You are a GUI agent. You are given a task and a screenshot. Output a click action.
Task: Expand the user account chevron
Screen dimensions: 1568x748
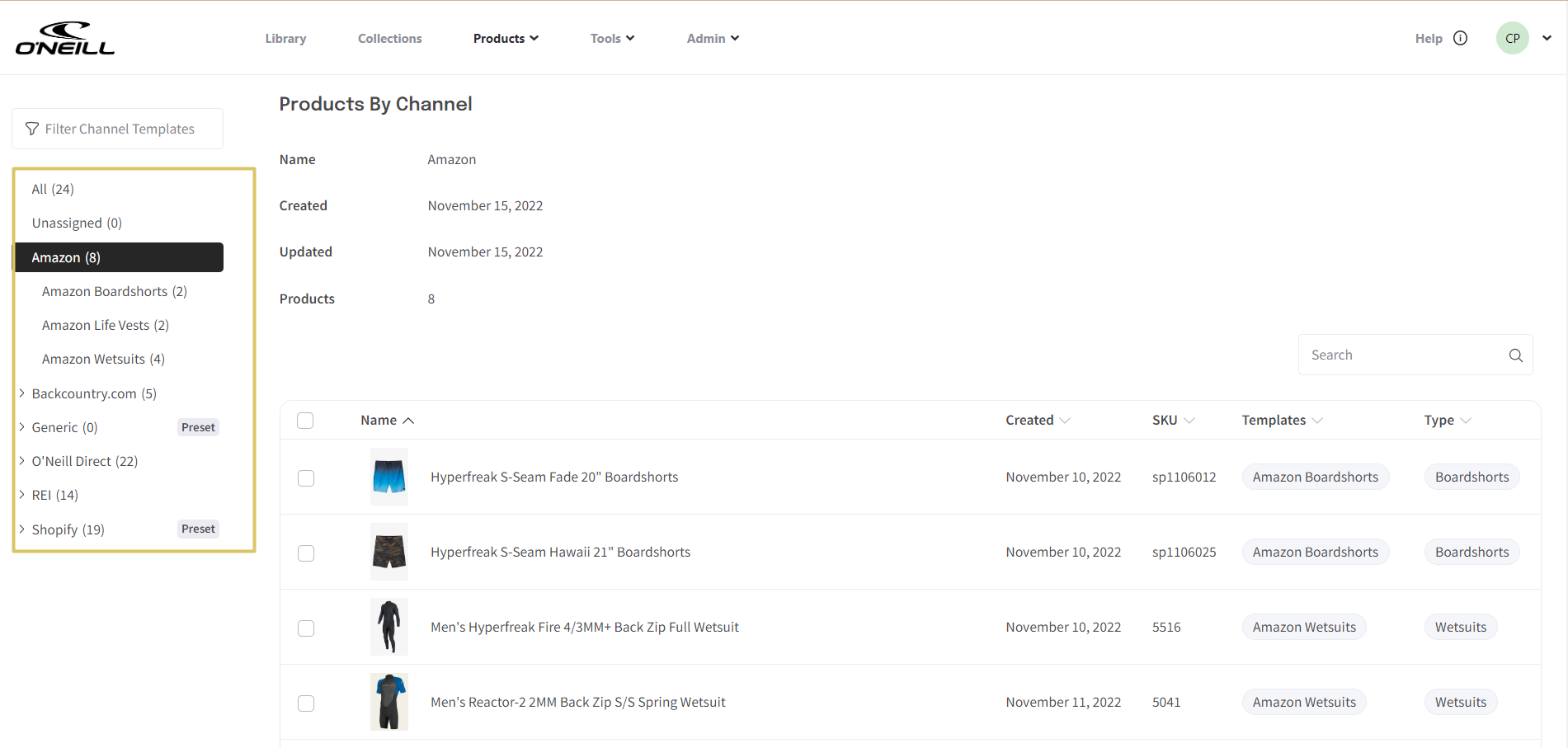click(1547, 38)
